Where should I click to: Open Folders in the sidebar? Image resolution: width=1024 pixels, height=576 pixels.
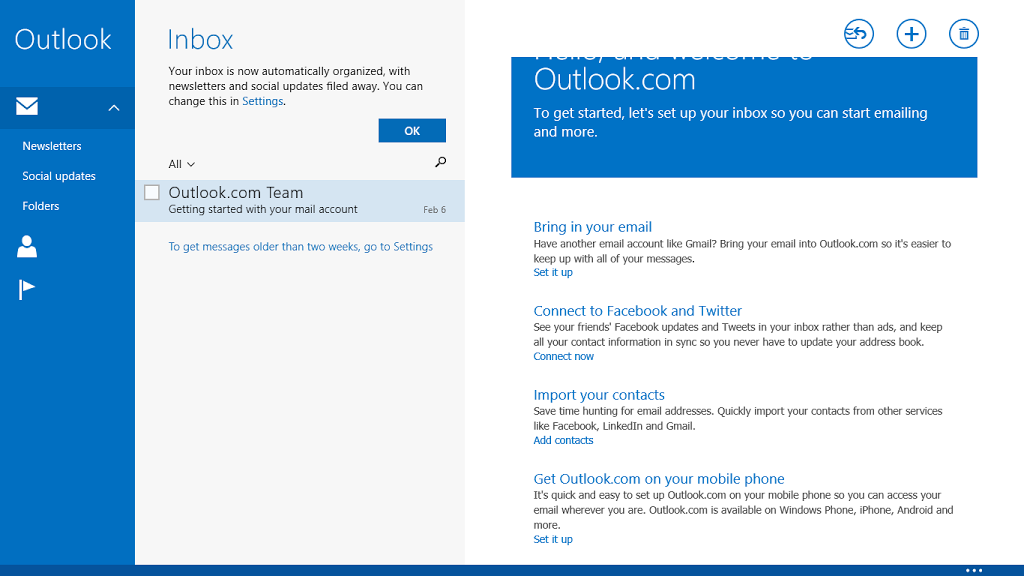tap(41, 206)
